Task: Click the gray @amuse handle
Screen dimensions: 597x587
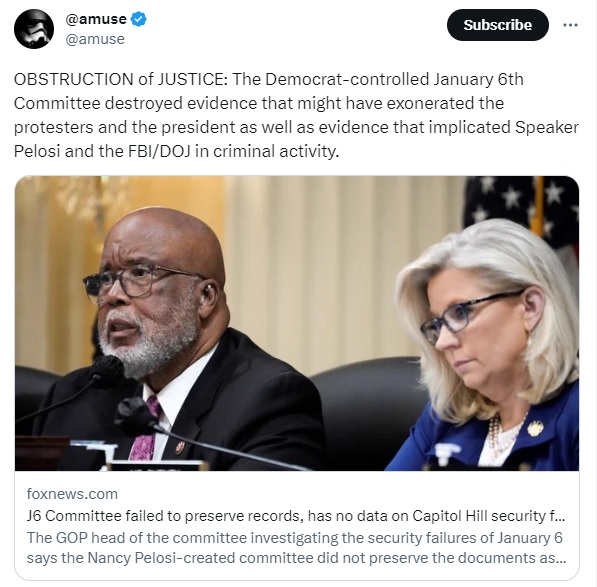Action: (x=95, y=39)
